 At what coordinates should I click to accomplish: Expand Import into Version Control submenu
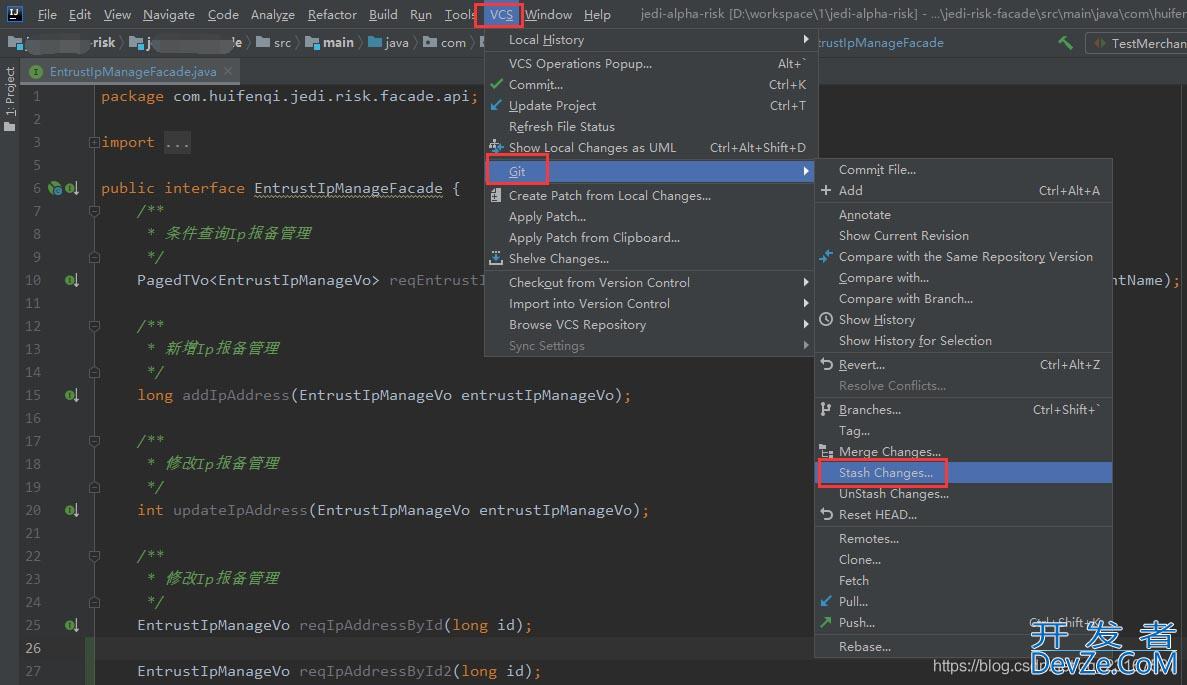[x=650, y=304]
